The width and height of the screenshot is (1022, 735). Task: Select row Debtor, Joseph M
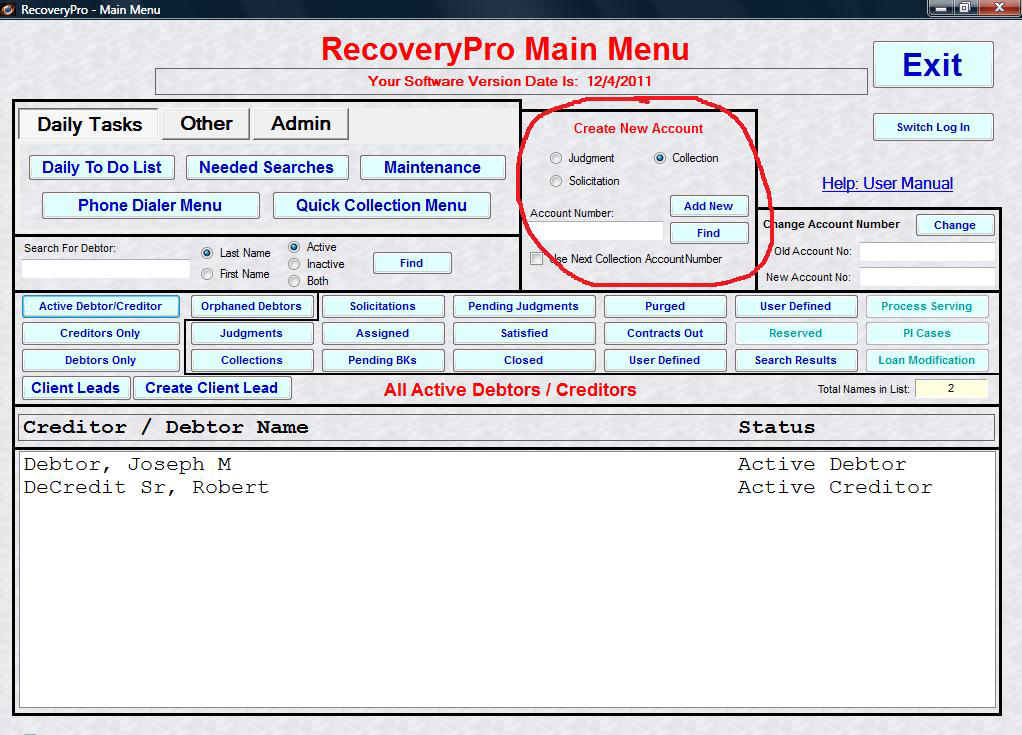(507, 465)
